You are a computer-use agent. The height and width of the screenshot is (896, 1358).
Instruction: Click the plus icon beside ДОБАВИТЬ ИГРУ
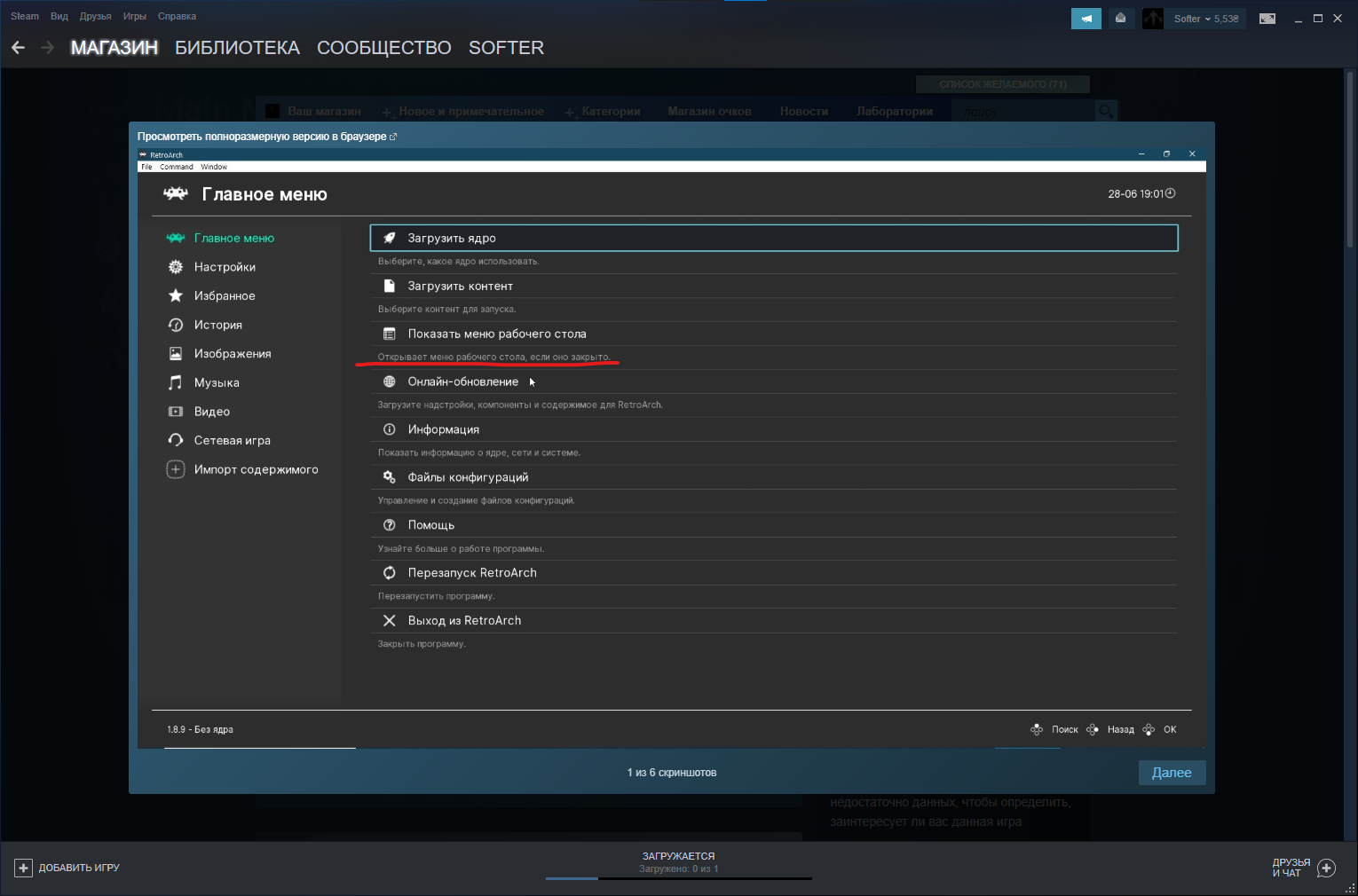click(24, 868)
